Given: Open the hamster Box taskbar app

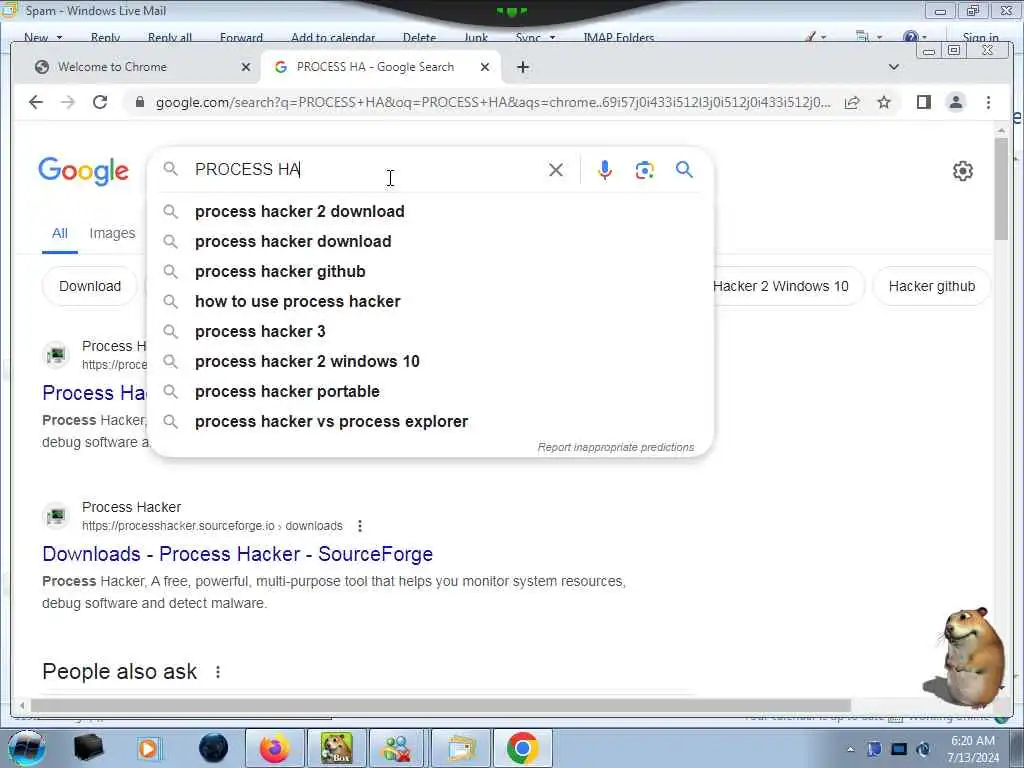Looking at the screenshot, I should 336,748.
